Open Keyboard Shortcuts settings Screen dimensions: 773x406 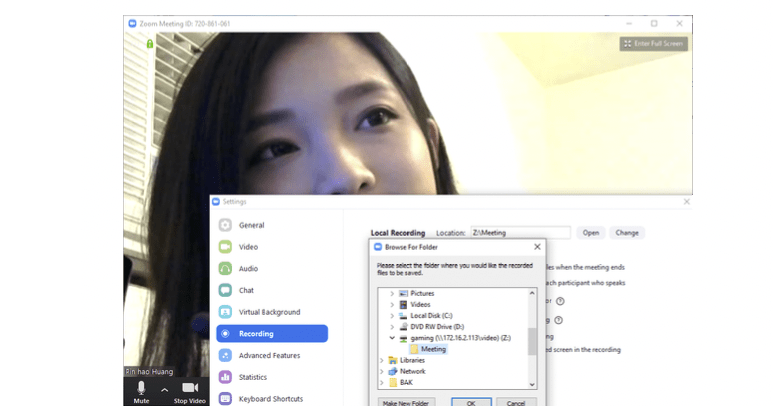tap(225, 399)
